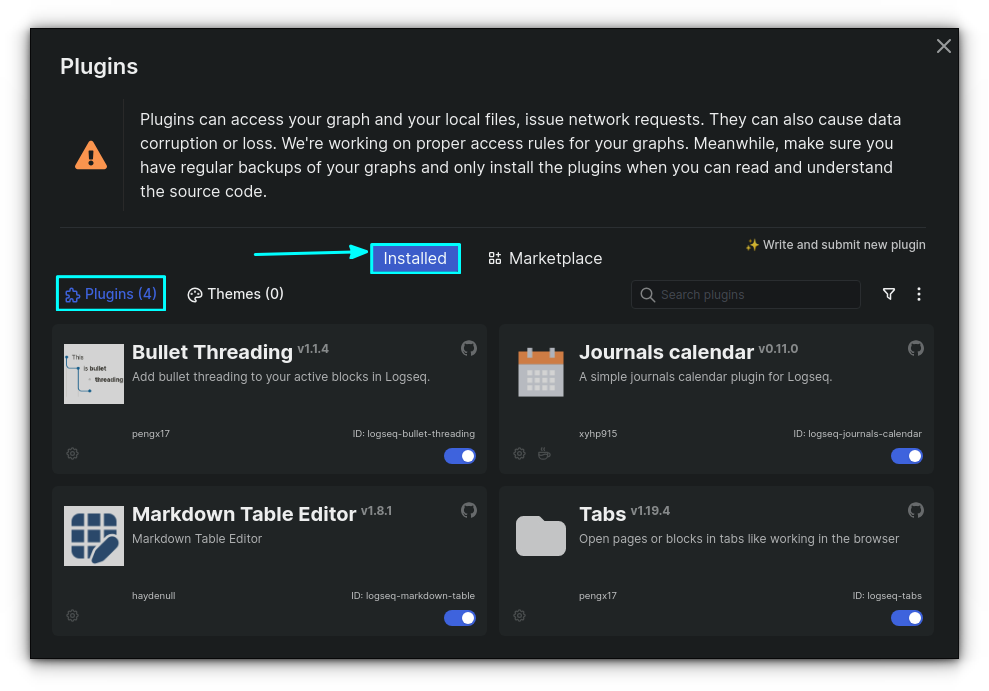Open Markdown Table Editor settings gear
The height and width of the screenshot is (691, 989).
(72, 616)
